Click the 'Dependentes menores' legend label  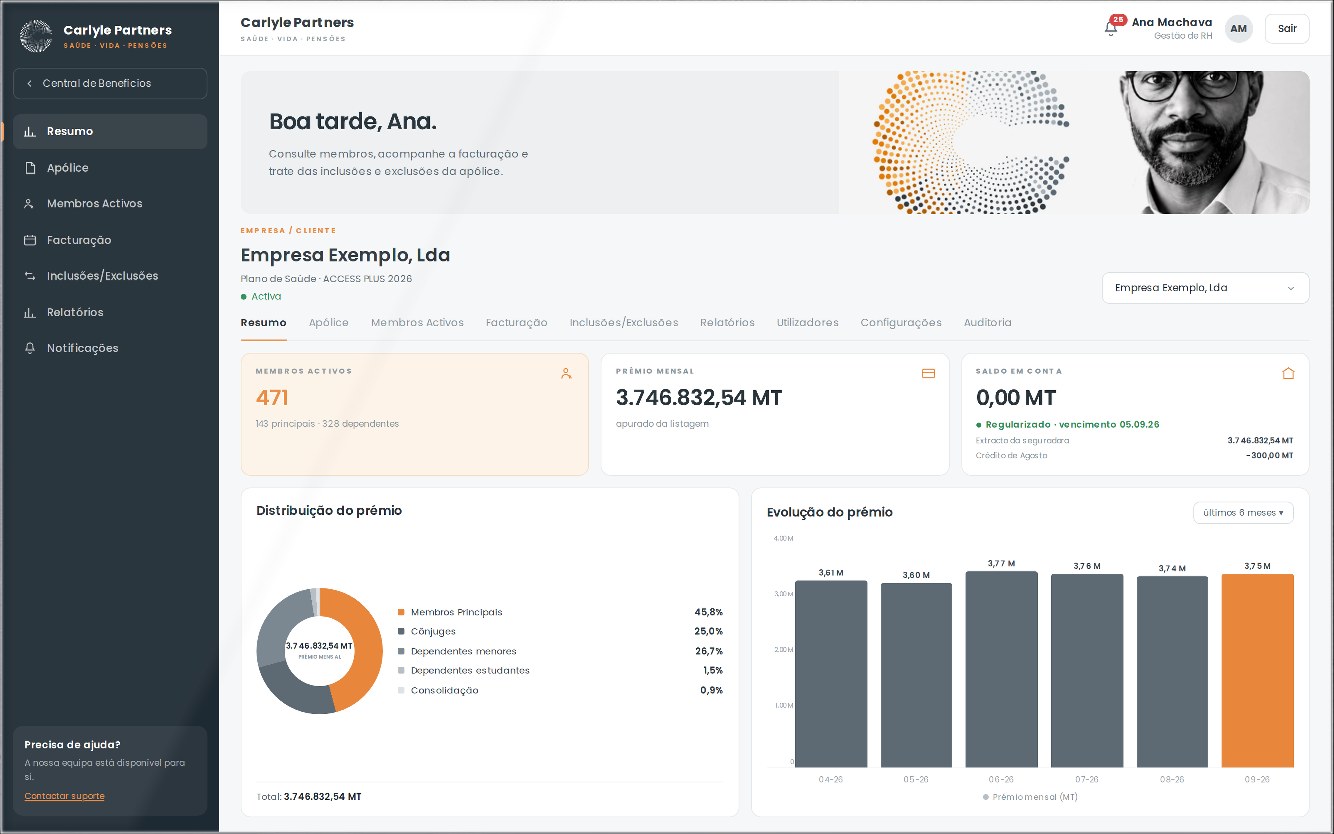click(x=464, y=651)
